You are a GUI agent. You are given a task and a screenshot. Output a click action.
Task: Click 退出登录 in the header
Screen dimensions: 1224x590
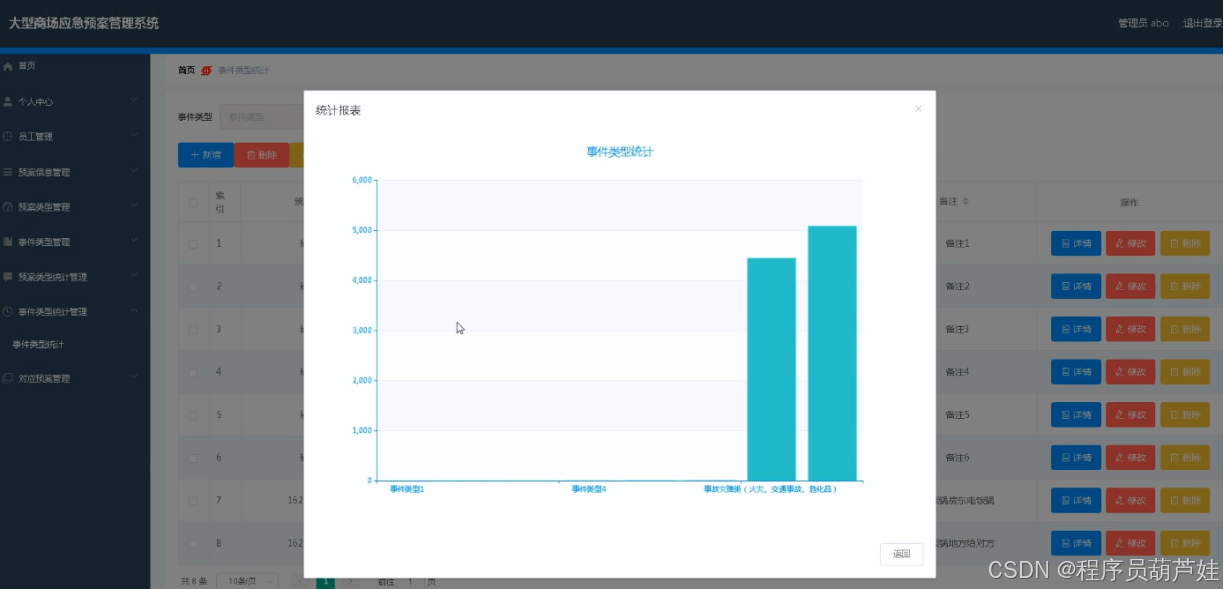tap(1203, 23)
